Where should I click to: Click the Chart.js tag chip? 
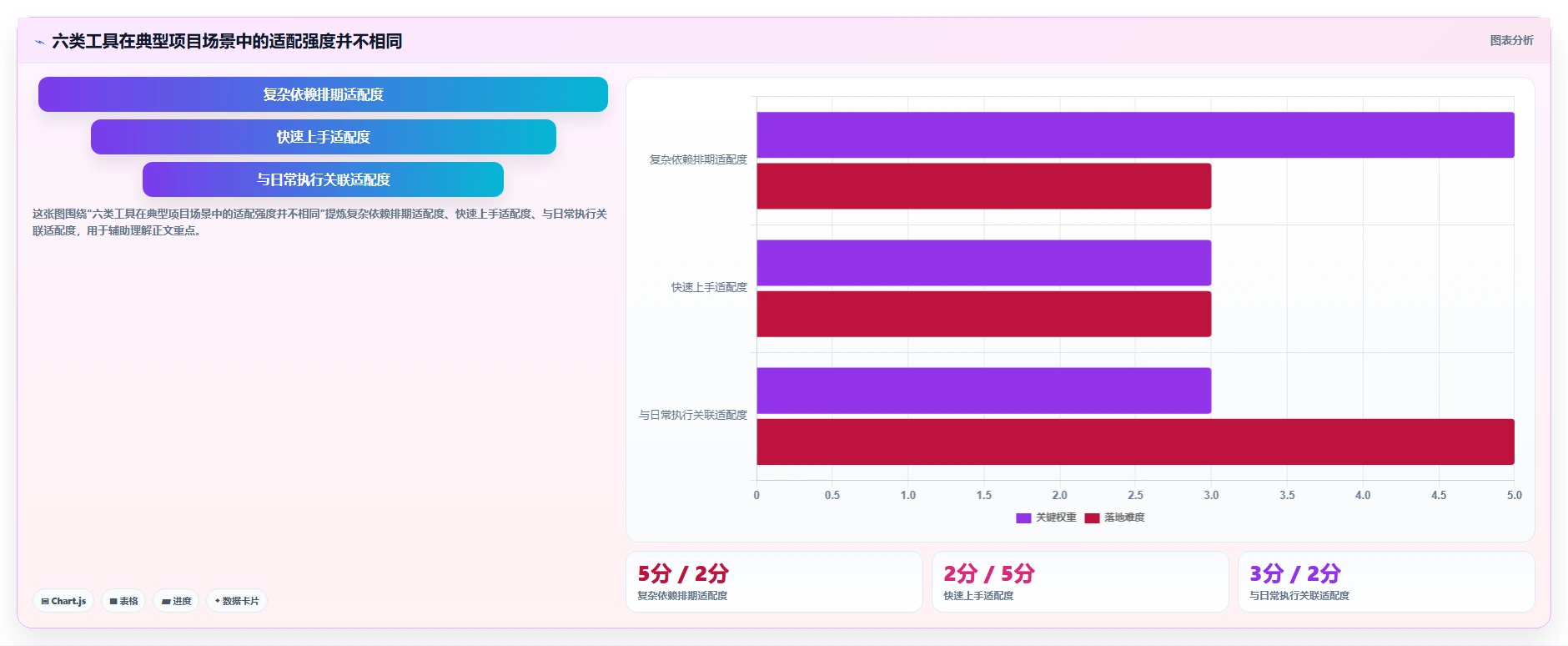(x=63, y=601)
